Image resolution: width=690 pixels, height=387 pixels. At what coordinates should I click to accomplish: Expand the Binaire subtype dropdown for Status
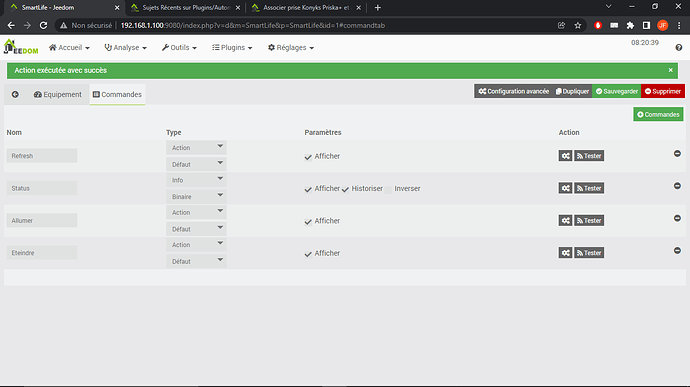tap(196, 196)
